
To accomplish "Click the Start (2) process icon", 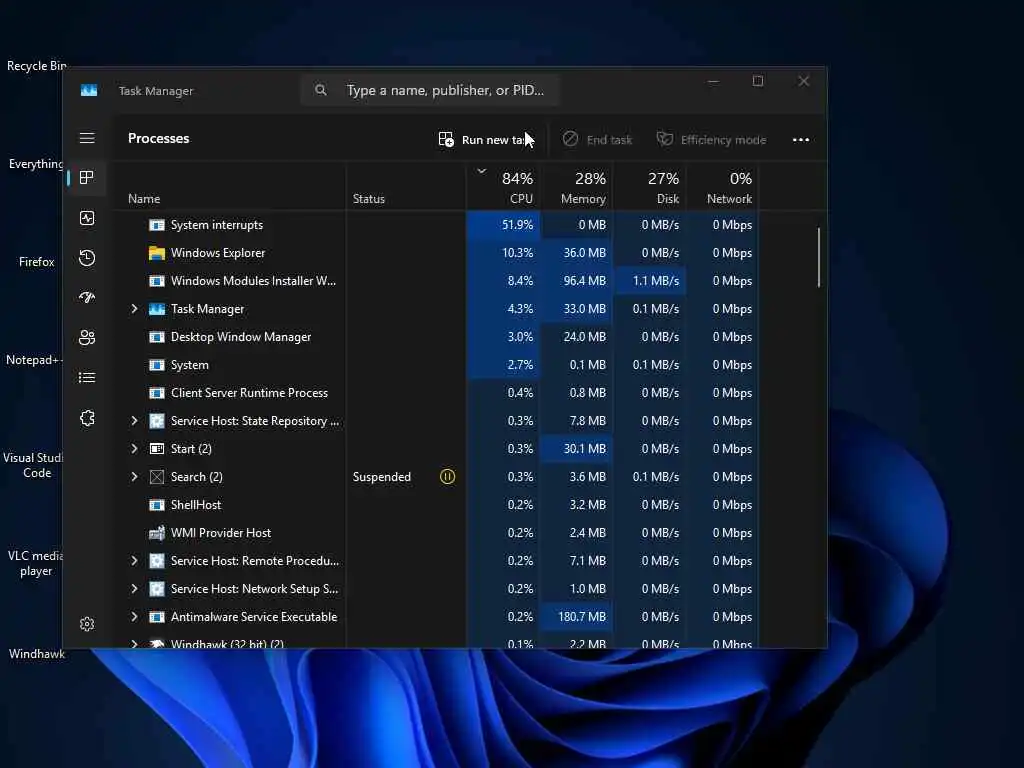I will pos(157,449).
